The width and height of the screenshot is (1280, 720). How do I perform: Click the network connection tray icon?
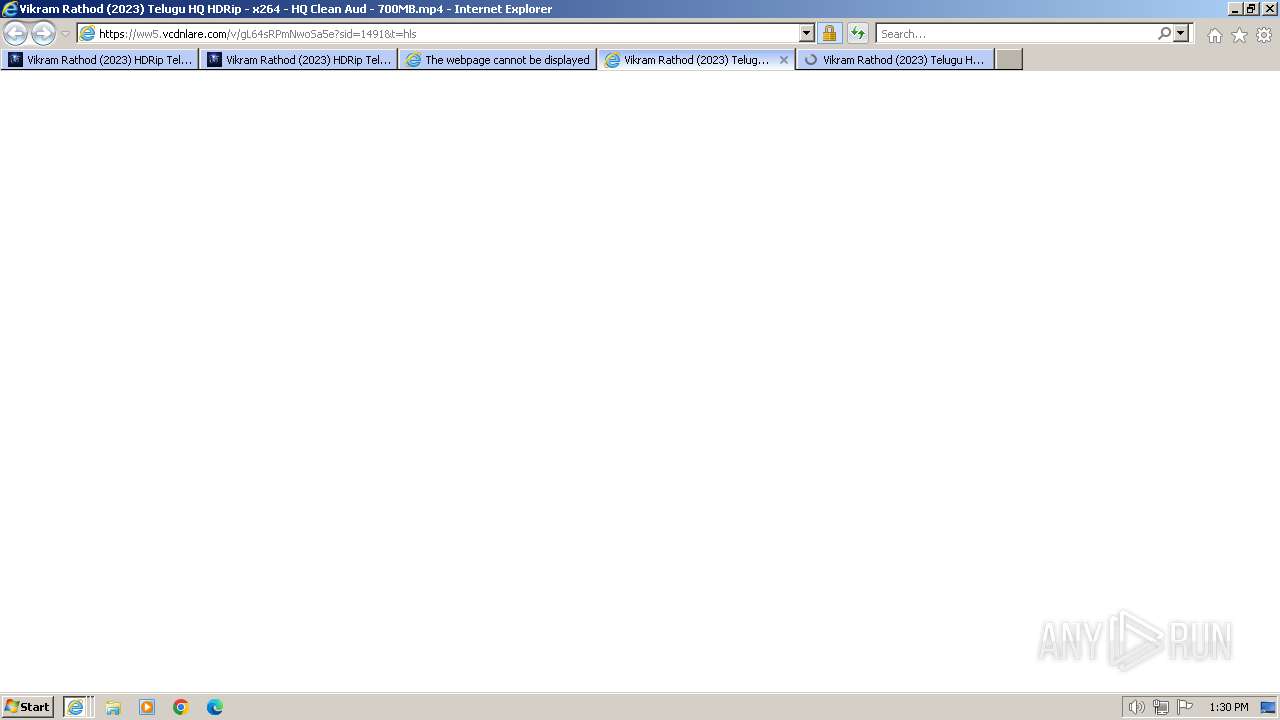1161,707
